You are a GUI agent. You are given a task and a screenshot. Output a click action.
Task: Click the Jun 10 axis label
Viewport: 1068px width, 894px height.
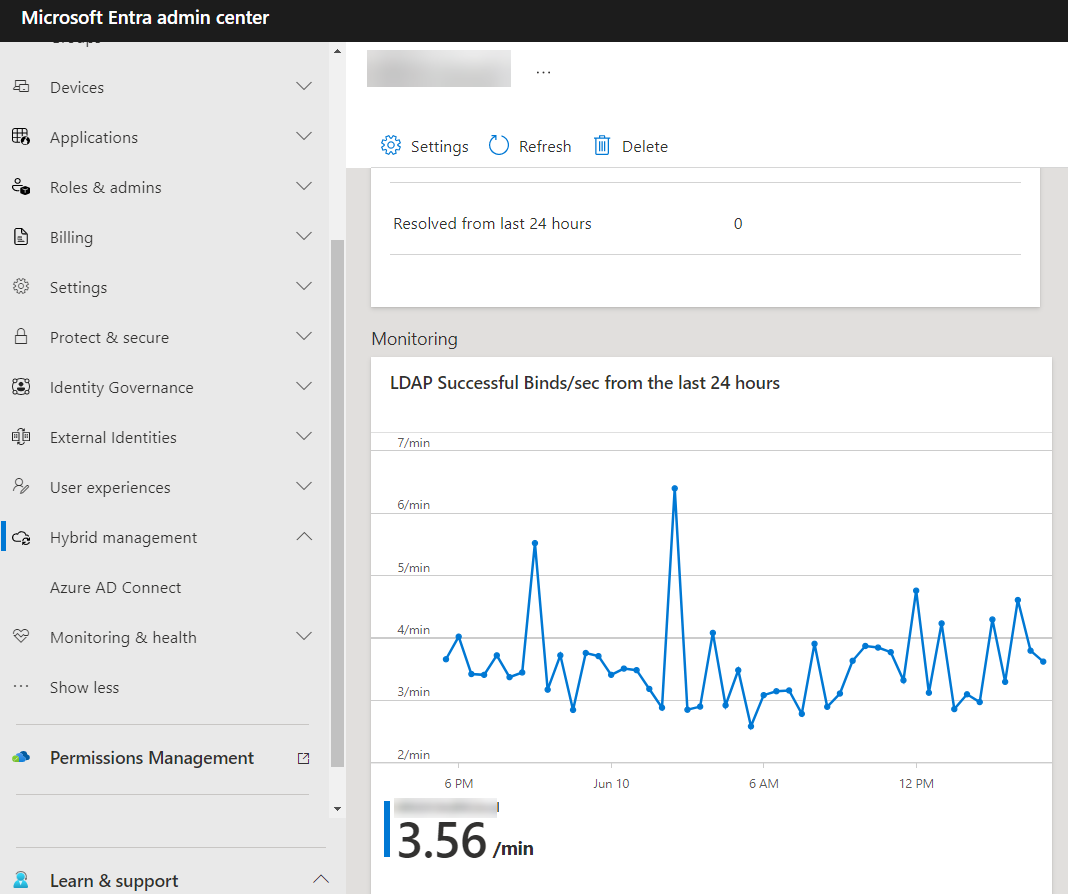click(611, 784)
